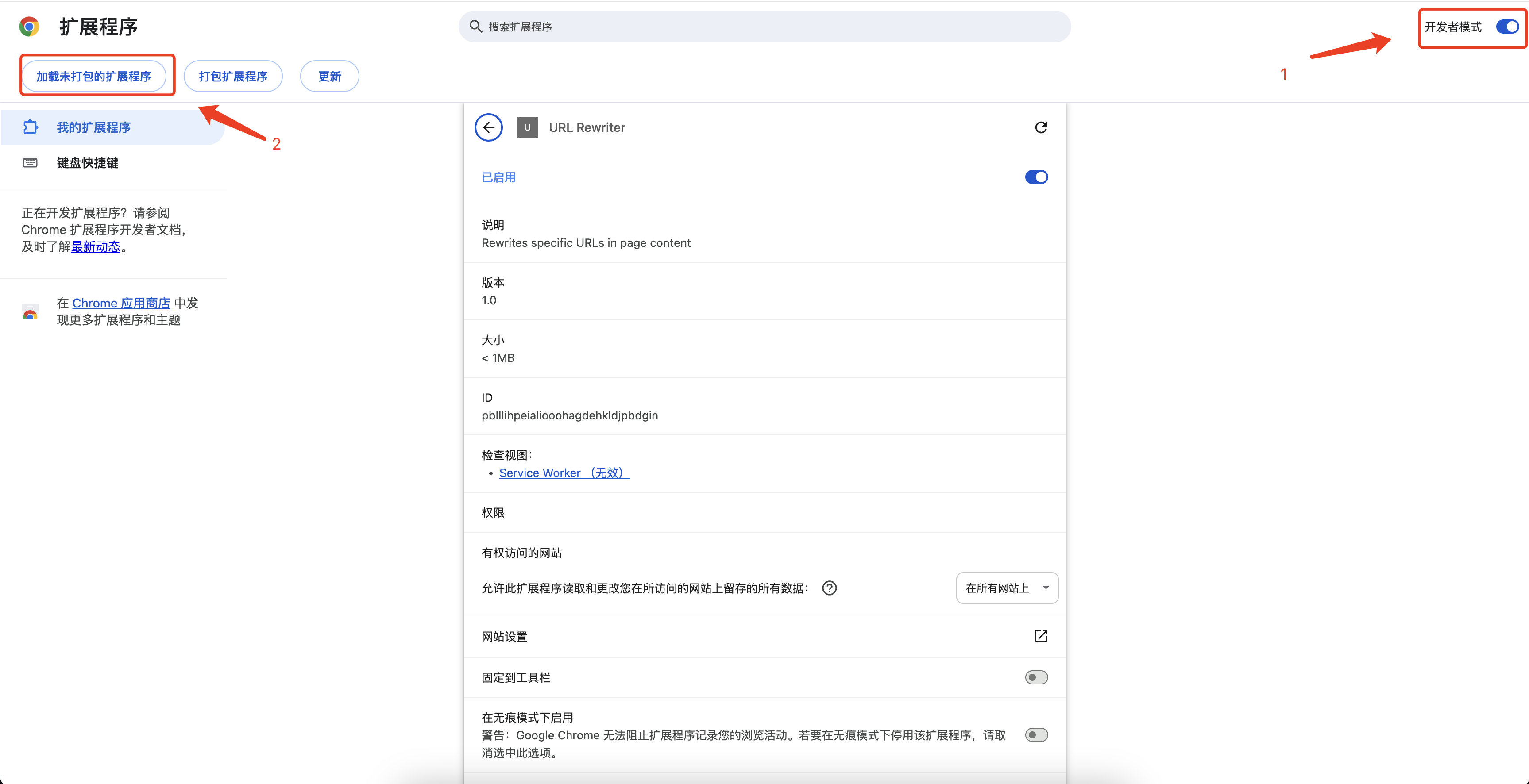1529x784 pixels.
Task: Click the back arrow beside URL Rewriter
Action: pyautogui.click(x=489, y=127)
